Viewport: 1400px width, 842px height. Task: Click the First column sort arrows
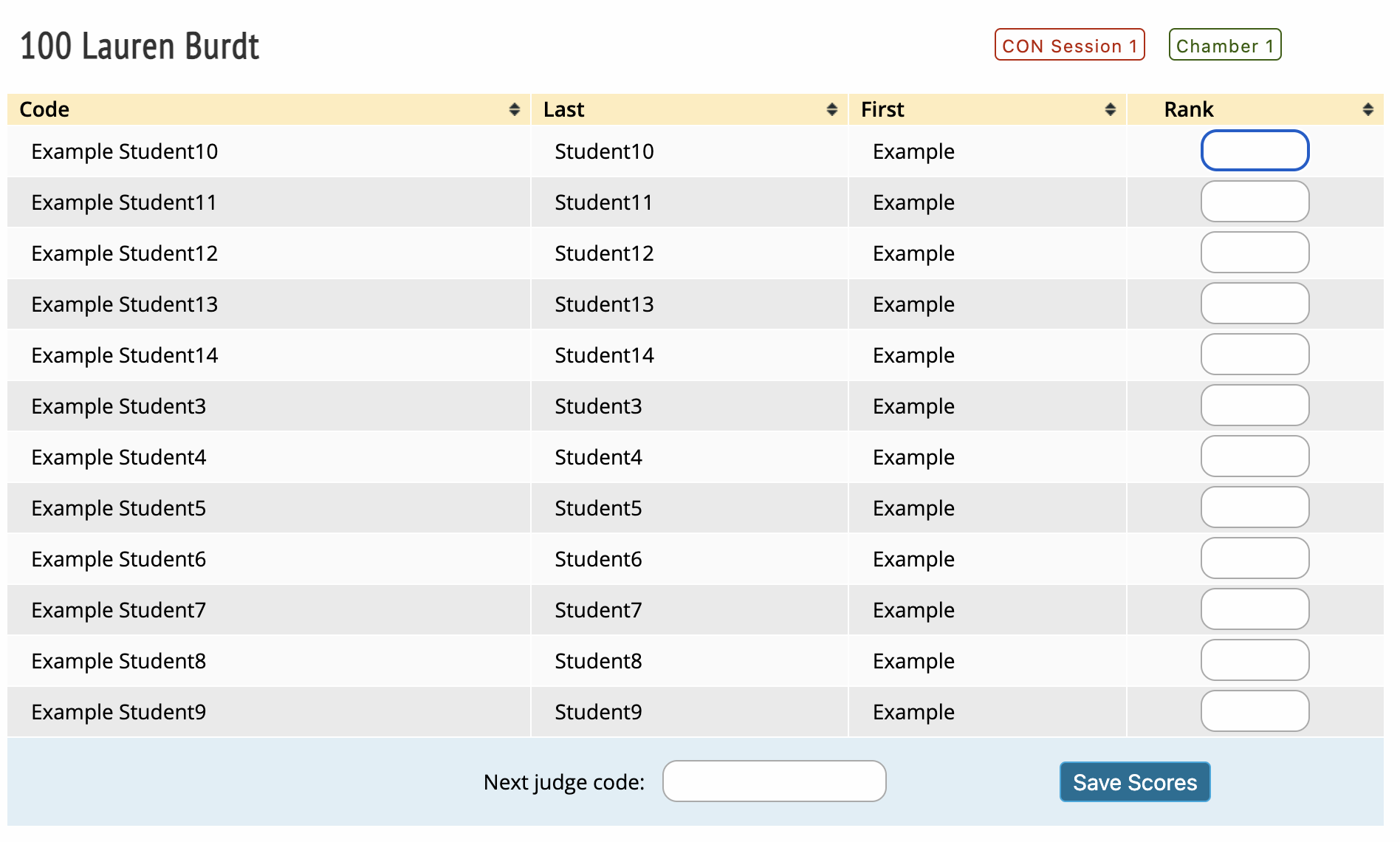click(x=1109, y=109)
